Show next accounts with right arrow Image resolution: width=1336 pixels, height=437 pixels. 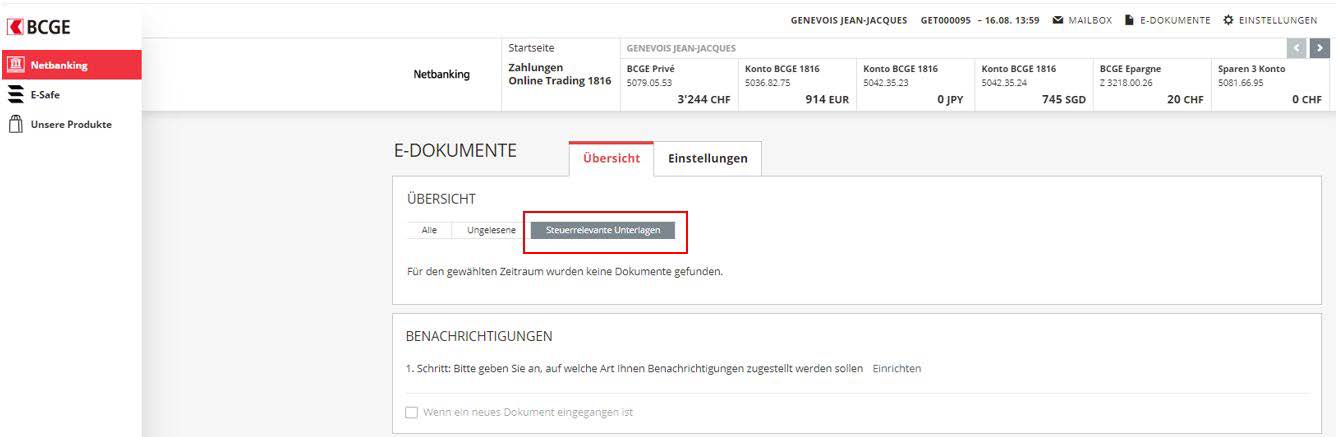click(x=1320, y=48)
